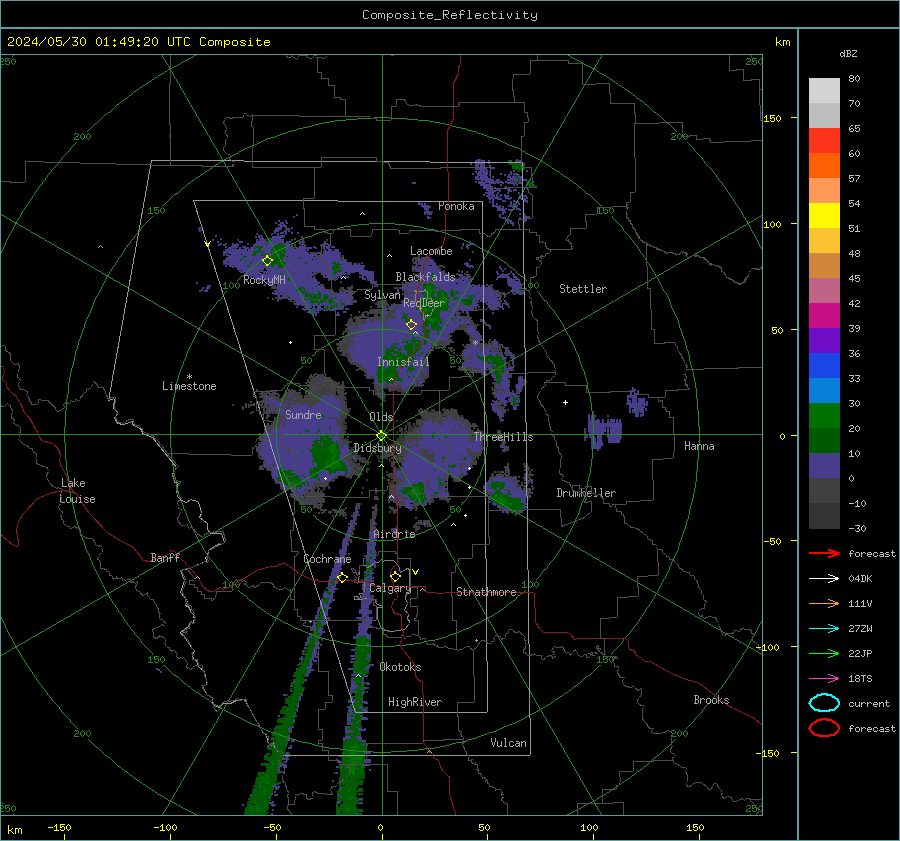
Task: Click the Innisfail town label
Action: pos(403,362)
